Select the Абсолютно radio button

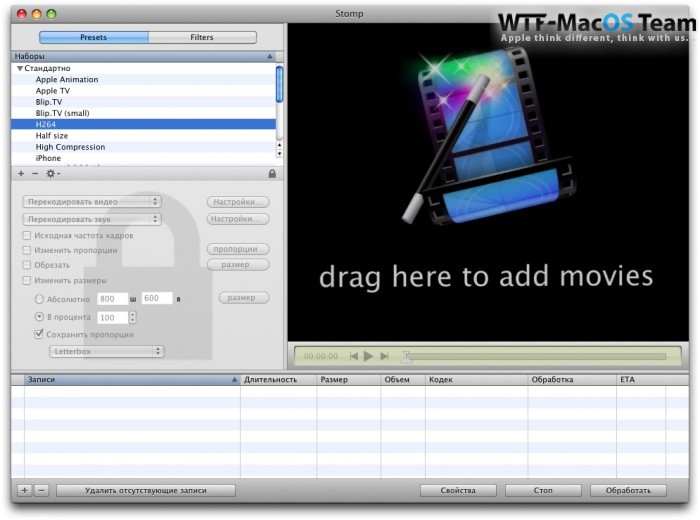point(39,299)
